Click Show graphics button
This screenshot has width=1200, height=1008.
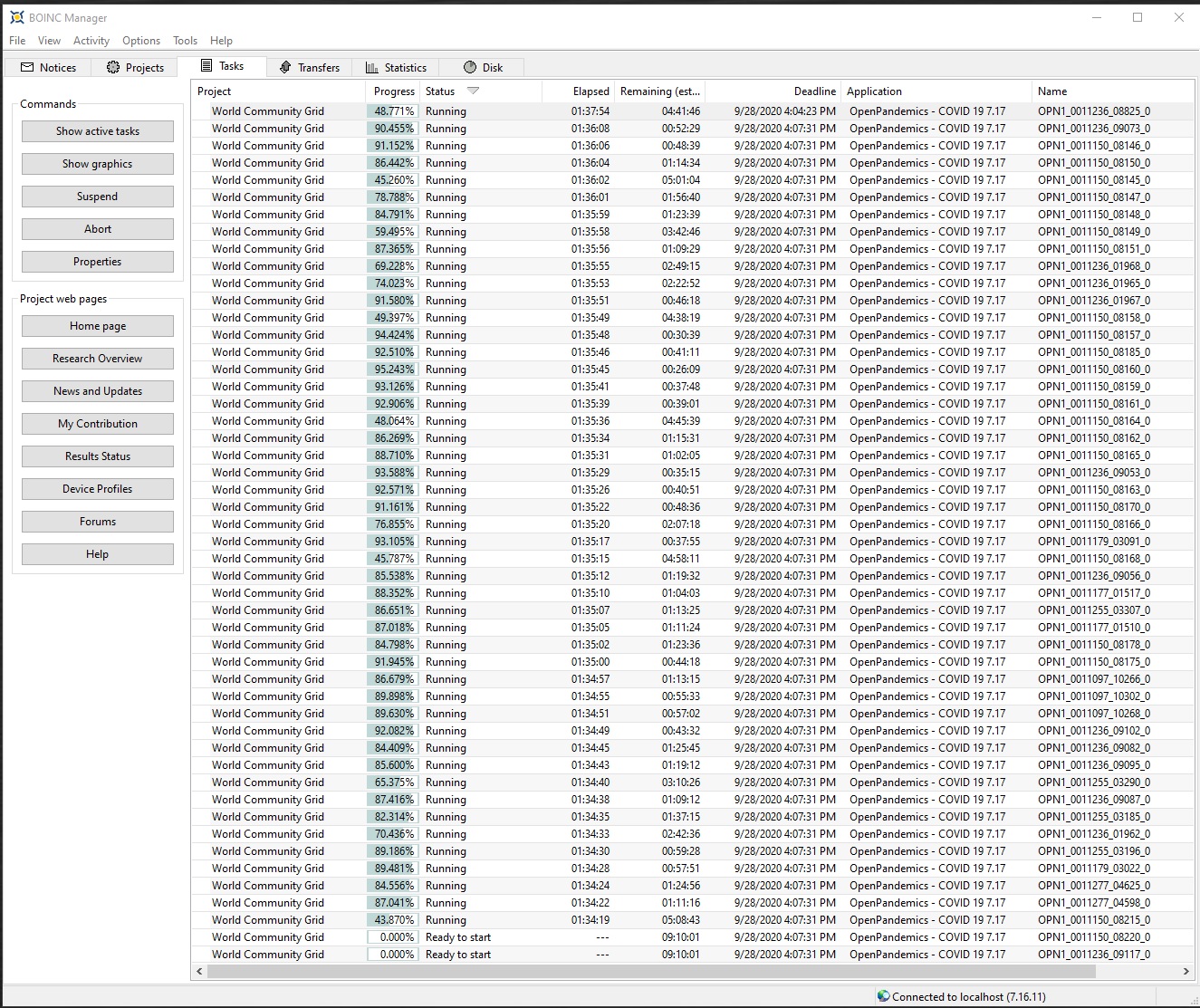pyautogui.click(x=98, y=164)
